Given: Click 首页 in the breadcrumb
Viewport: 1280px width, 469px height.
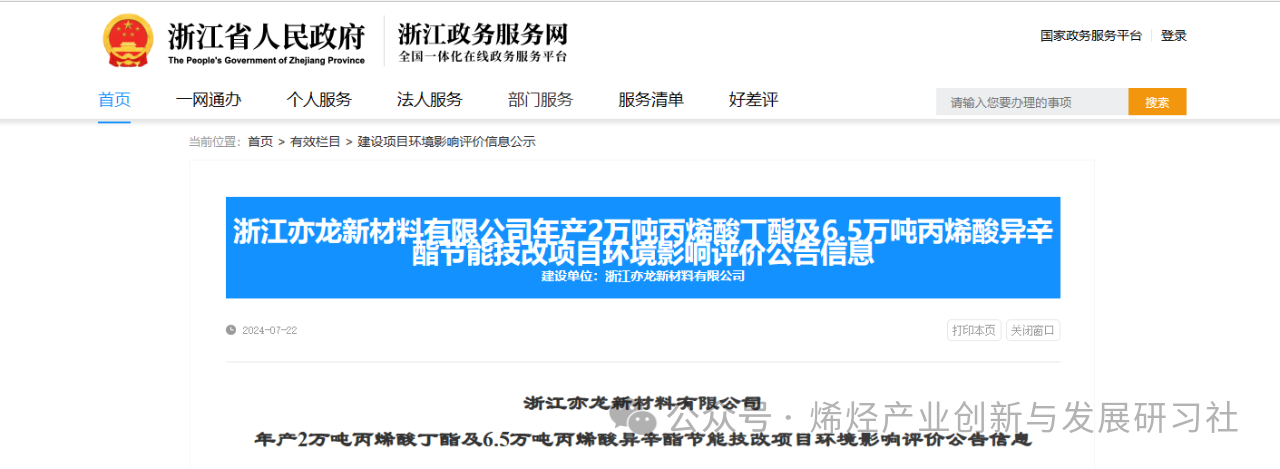Looking at the screenshot, I should [260, 142].
